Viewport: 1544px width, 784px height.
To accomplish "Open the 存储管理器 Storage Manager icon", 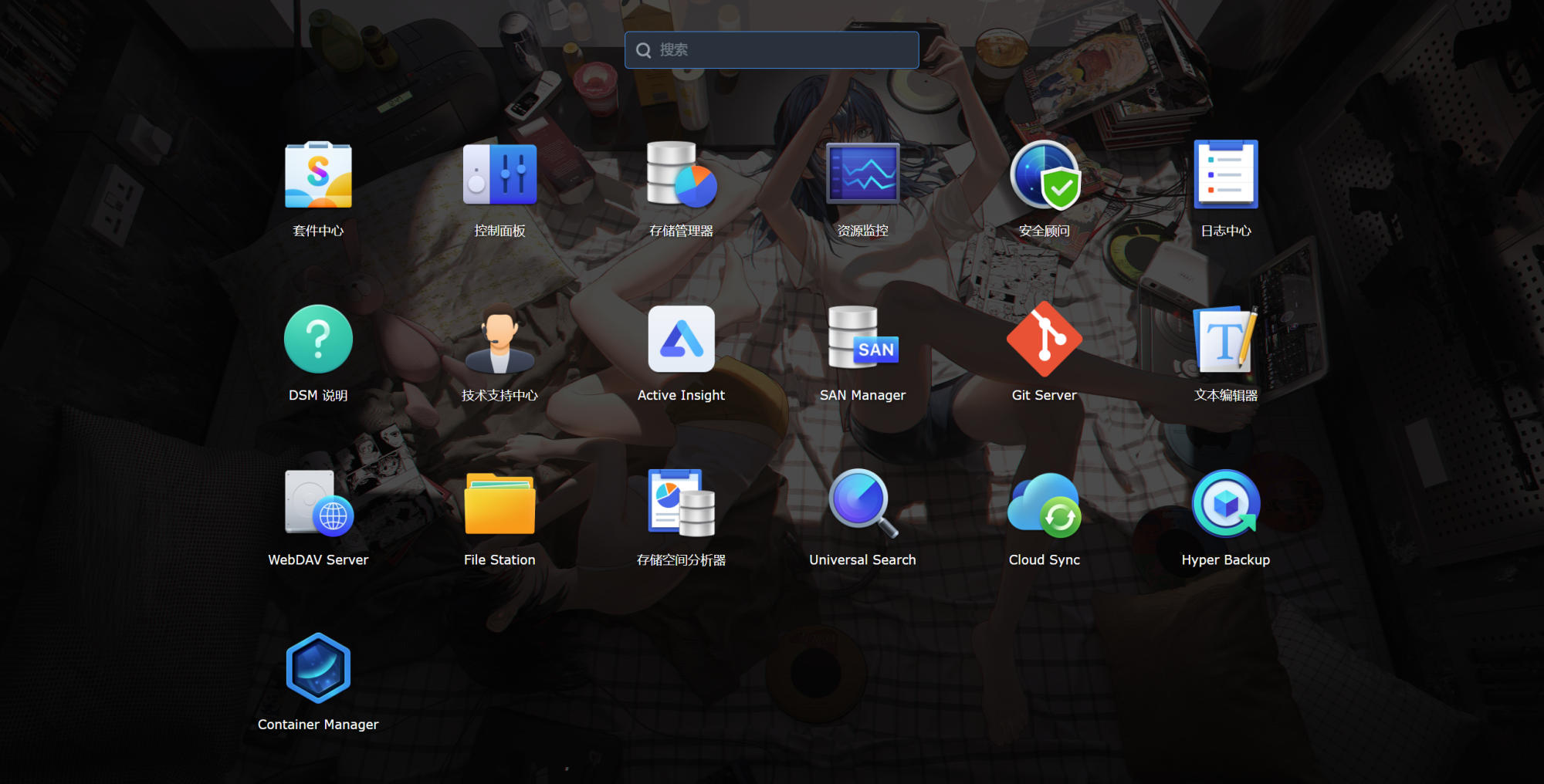I will coord(682,175).
